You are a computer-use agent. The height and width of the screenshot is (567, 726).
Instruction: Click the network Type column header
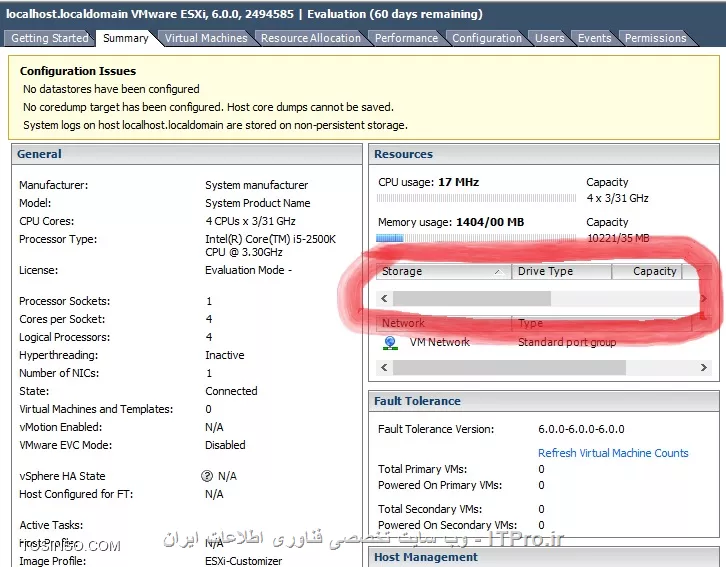tap(601, 323)
